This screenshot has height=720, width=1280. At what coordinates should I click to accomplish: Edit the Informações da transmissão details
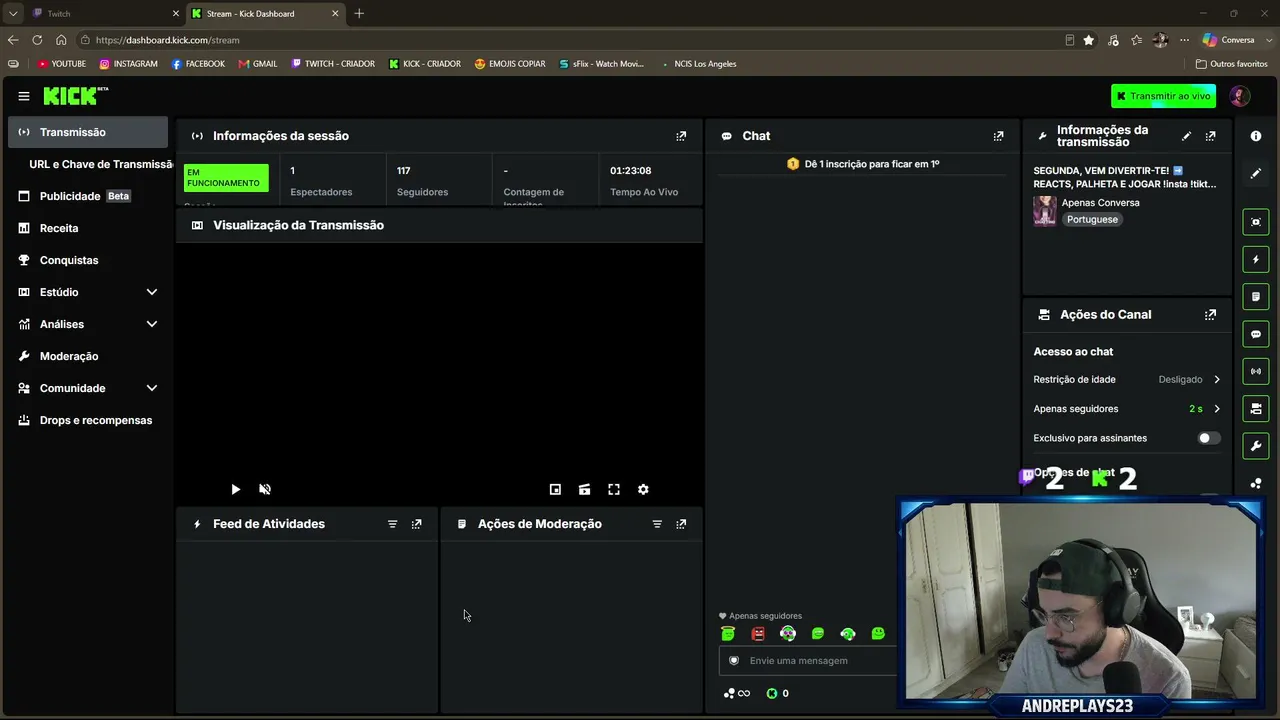(1186, 136)
